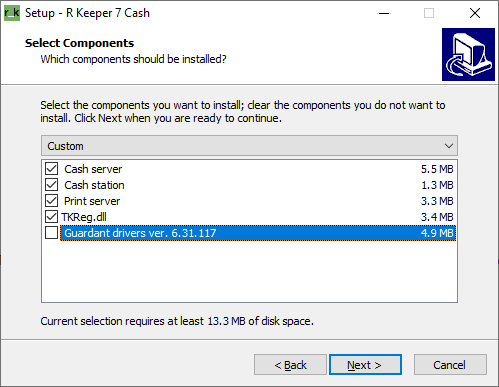499x387 pixels.
Task: Uncheck the Cash station checkbox
Action: point(52,185)
